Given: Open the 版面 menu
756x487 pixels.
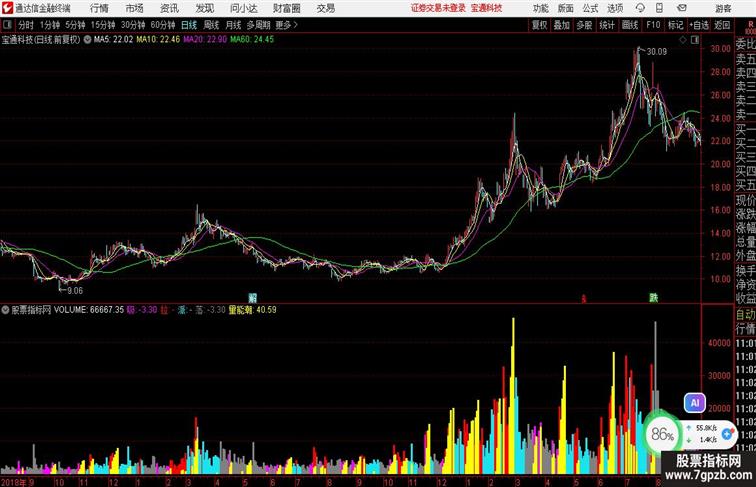Looking at the screenshot, I should [x=565, y=8].
